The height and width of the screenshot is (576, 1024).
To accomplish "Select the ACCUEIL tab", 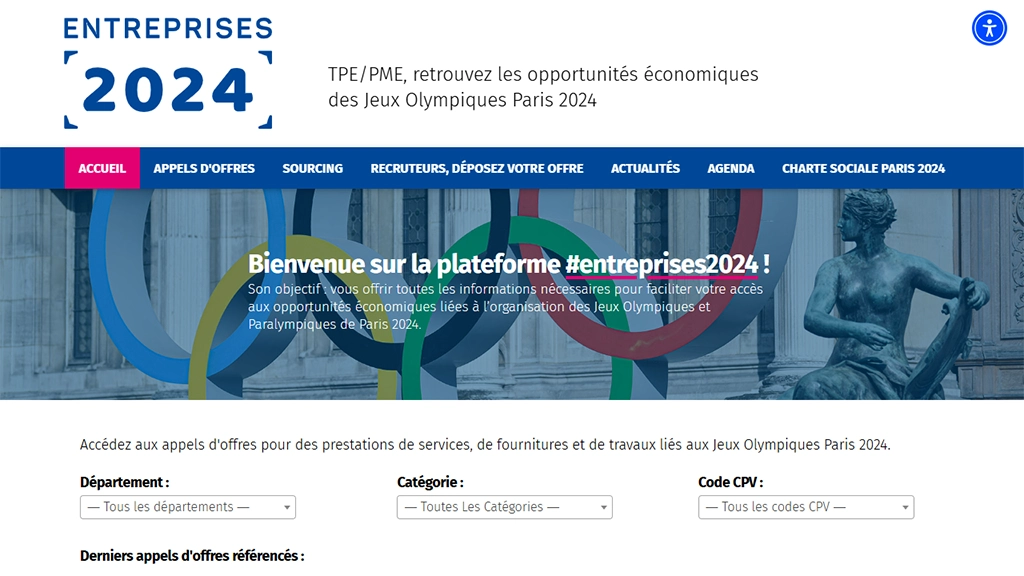I will [102, 168].
